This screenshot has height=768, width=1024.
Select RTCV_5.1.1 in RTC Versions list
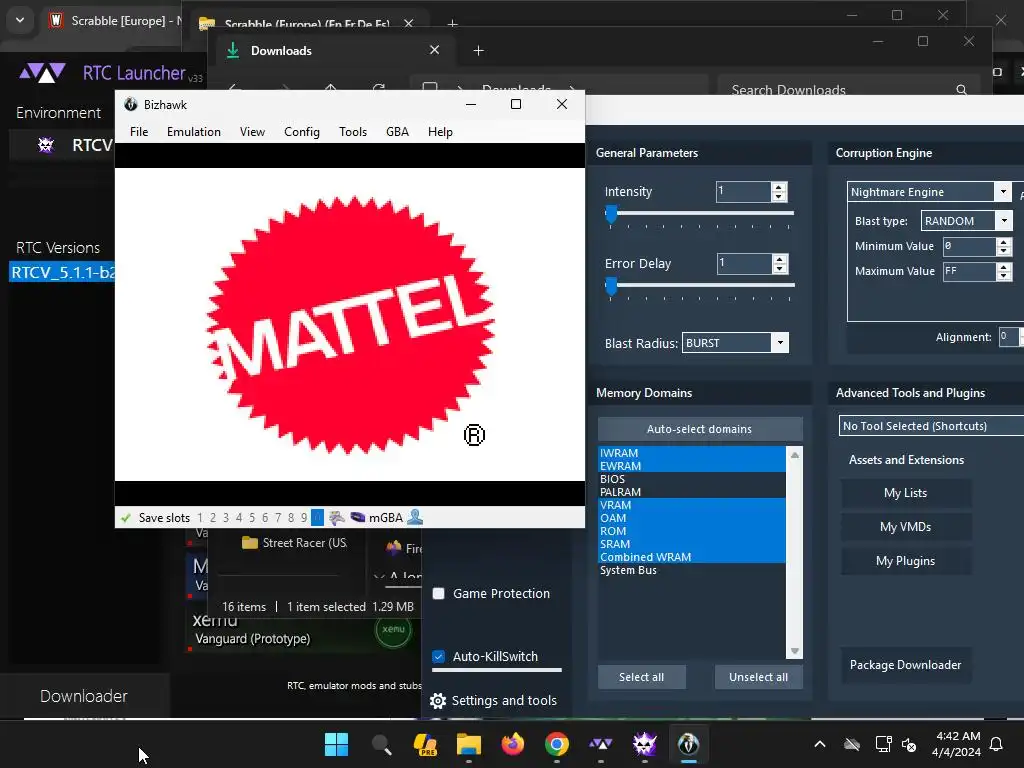(62, 272)
